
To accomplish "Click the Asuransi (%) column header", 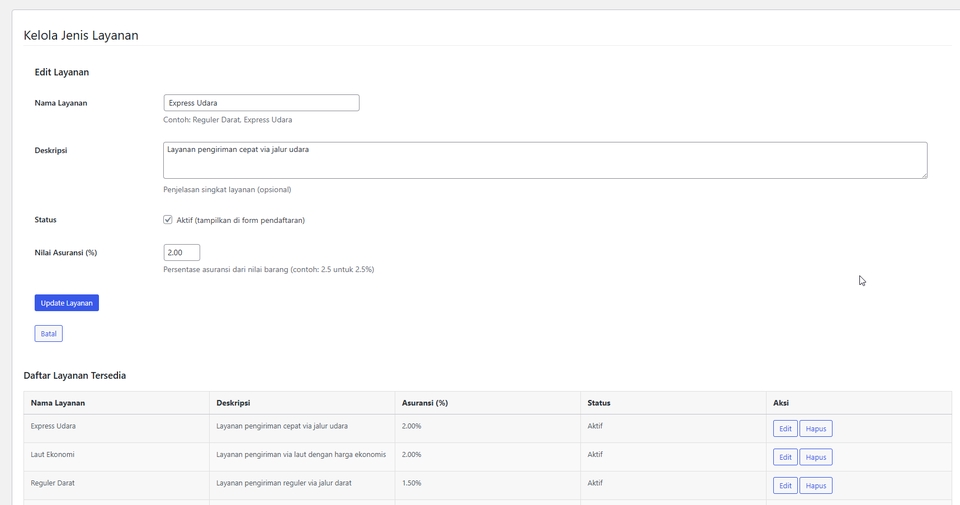I will pos(425,403).
